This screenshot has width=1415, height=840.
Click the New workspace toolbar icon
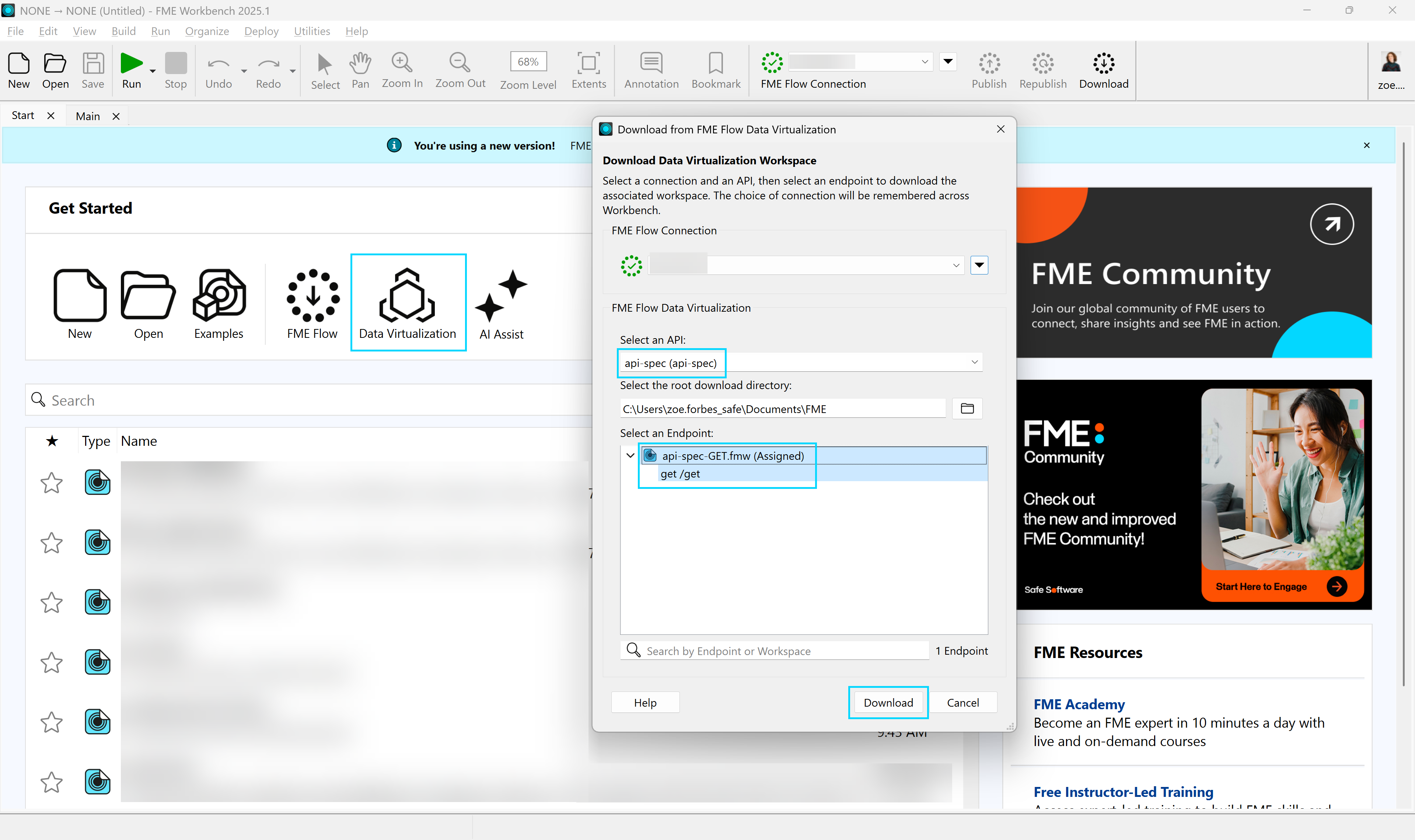click(x=19, y=63)
